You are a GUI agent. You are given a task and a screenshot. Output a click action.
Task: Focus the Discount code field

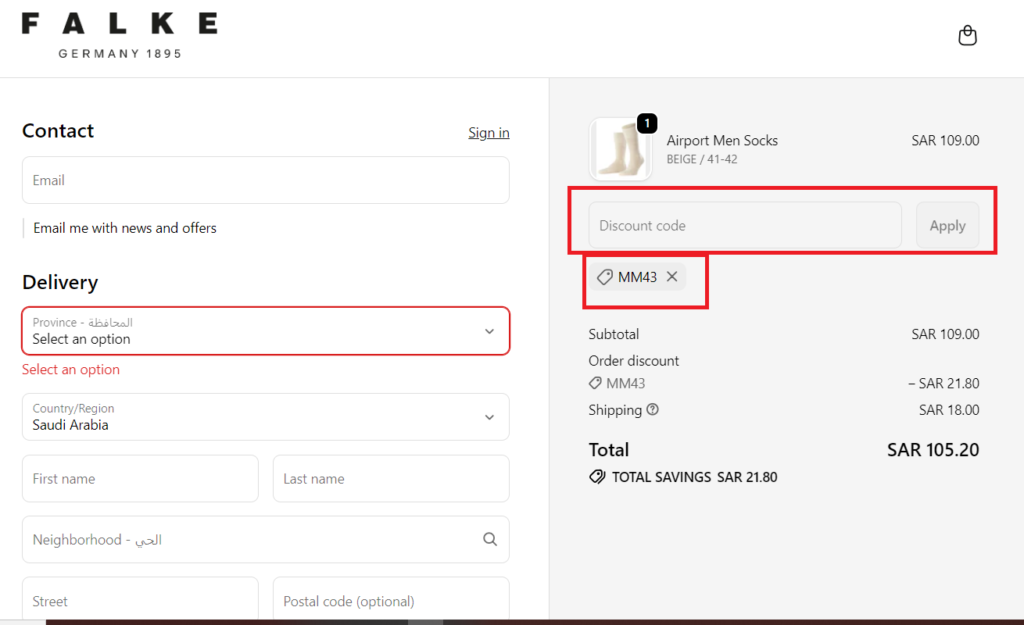[x=745, y=225]
